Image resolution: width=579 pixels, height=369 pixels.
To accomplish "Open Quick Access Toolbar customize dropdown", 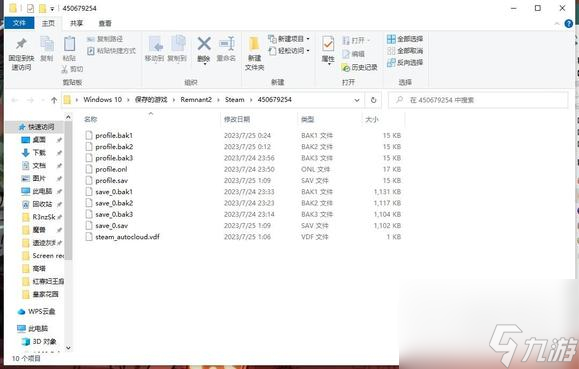I will coord(52,8).
